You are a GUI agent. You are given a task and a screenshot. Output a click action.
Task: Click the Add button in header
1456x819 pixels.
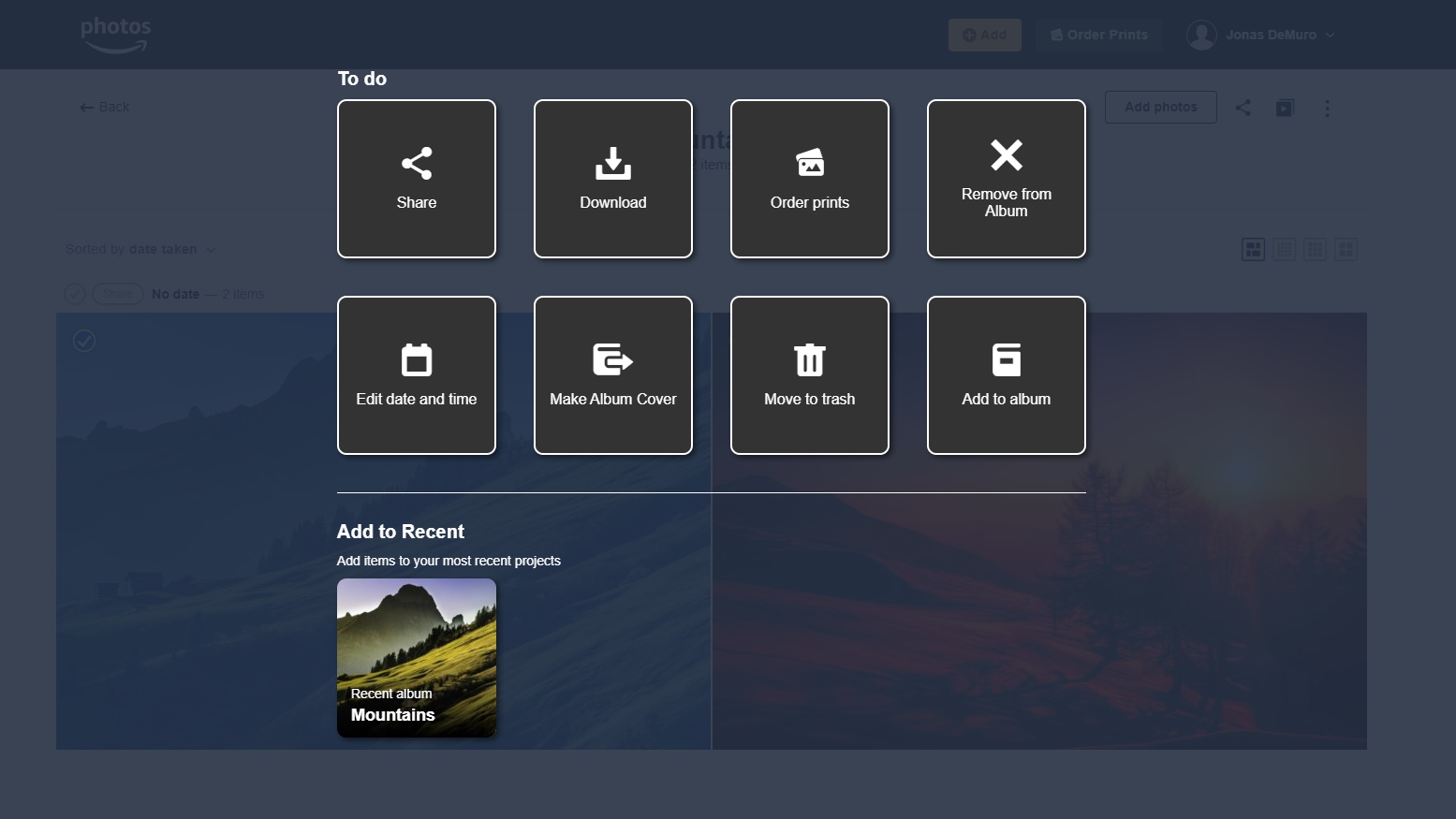pyautogui.click(x=984, y=35)
